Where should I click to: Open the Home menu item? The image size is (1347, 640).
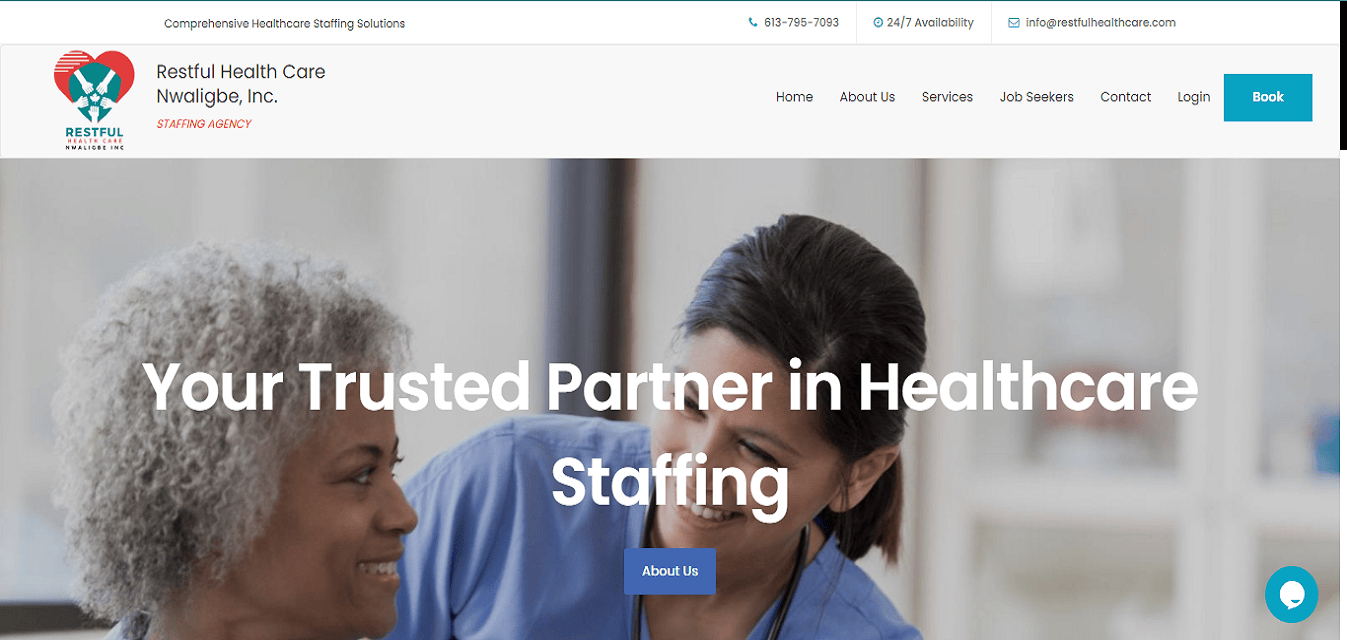point(794,97)
